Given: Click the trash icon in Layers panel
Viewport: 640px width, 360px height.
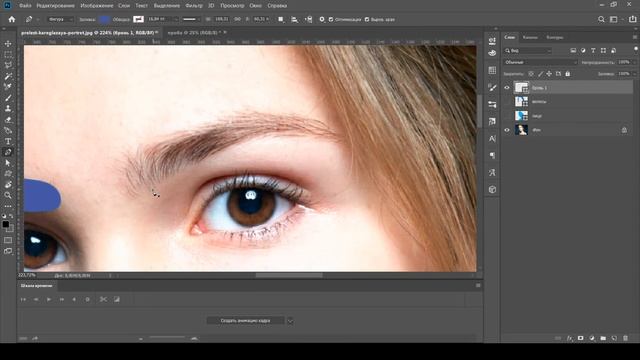Looking at the screenshot, I should tap(625, 338).
